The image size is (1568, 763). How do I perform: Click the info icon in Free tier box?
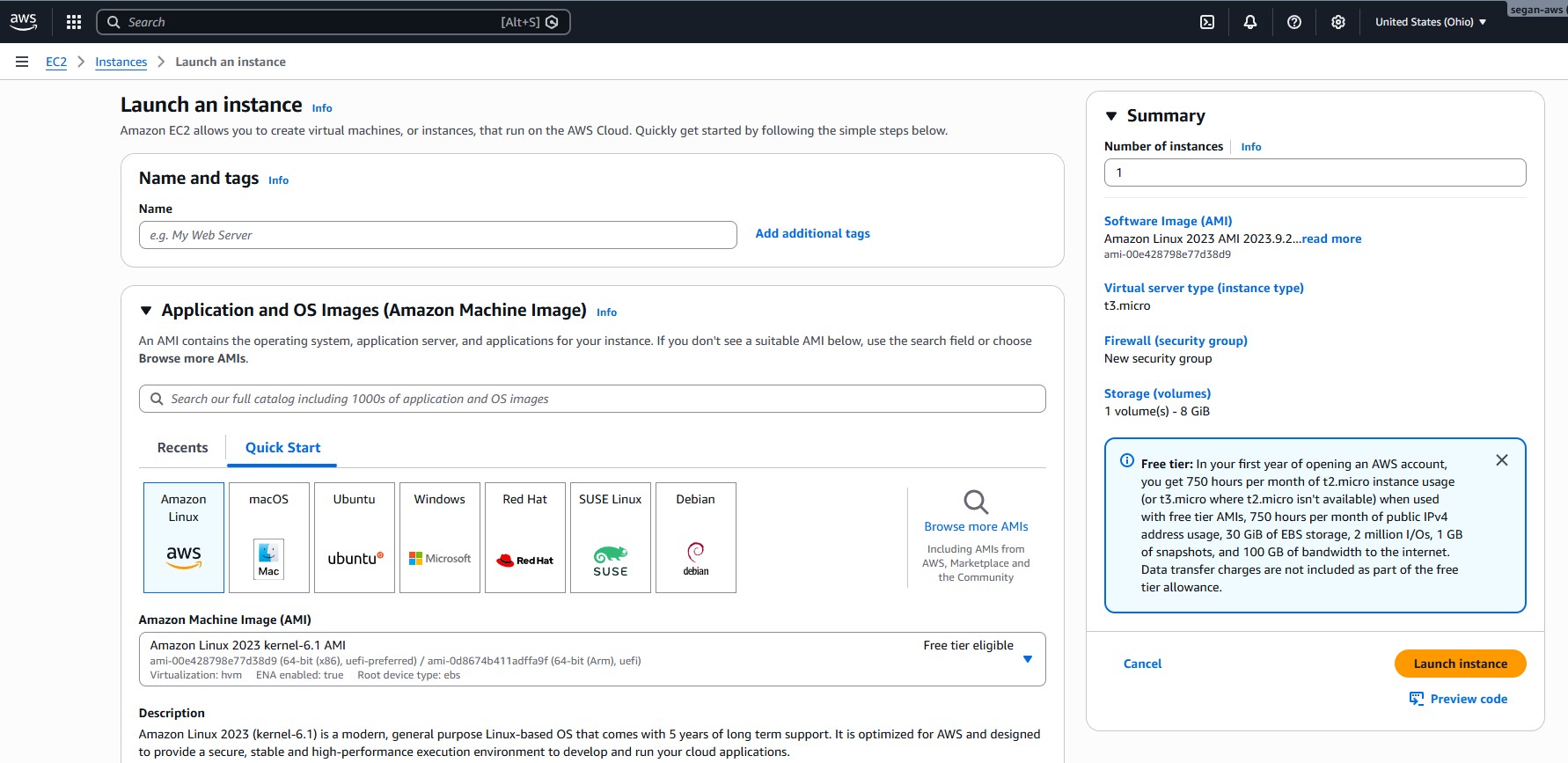click(x=1127, y=460)
